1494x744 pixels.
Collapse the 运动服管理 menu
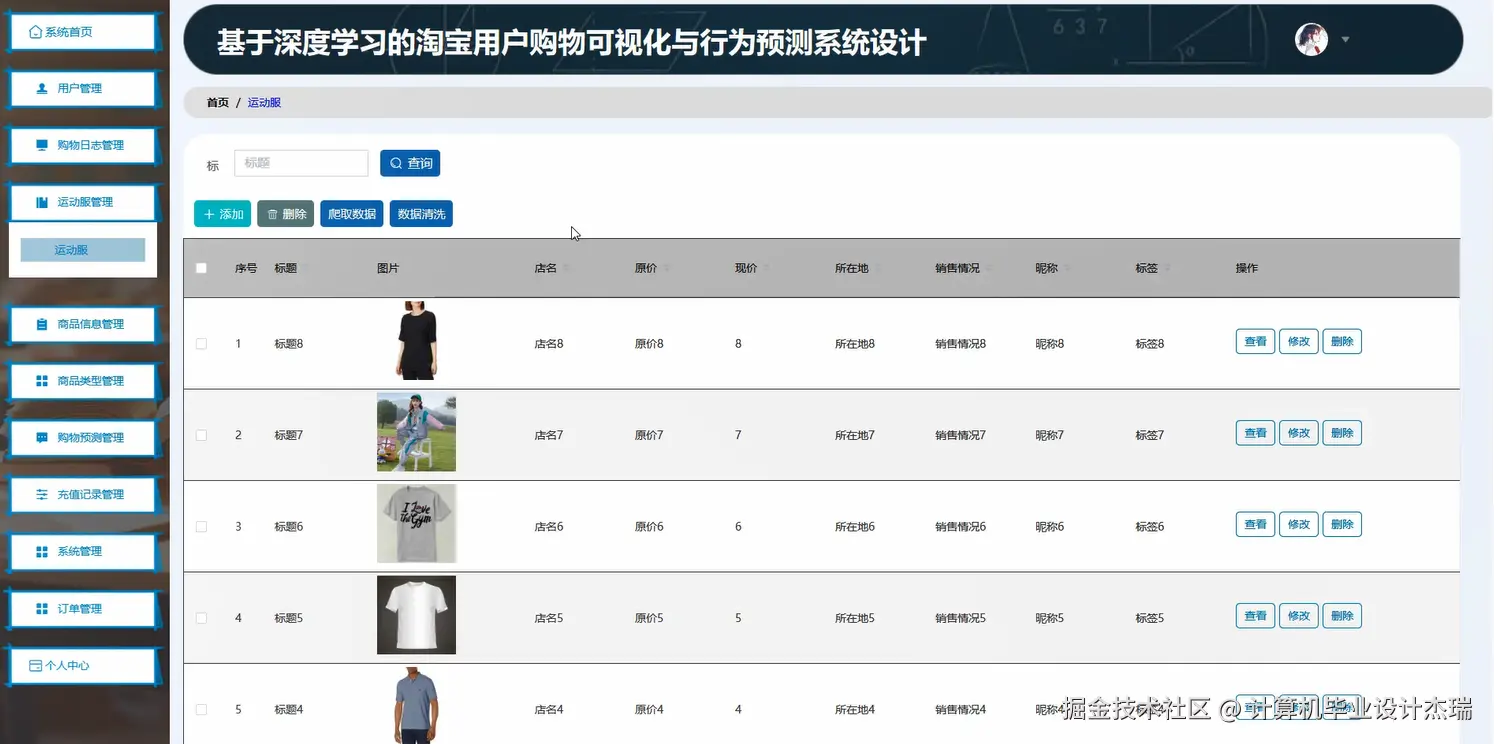point(83,203)
